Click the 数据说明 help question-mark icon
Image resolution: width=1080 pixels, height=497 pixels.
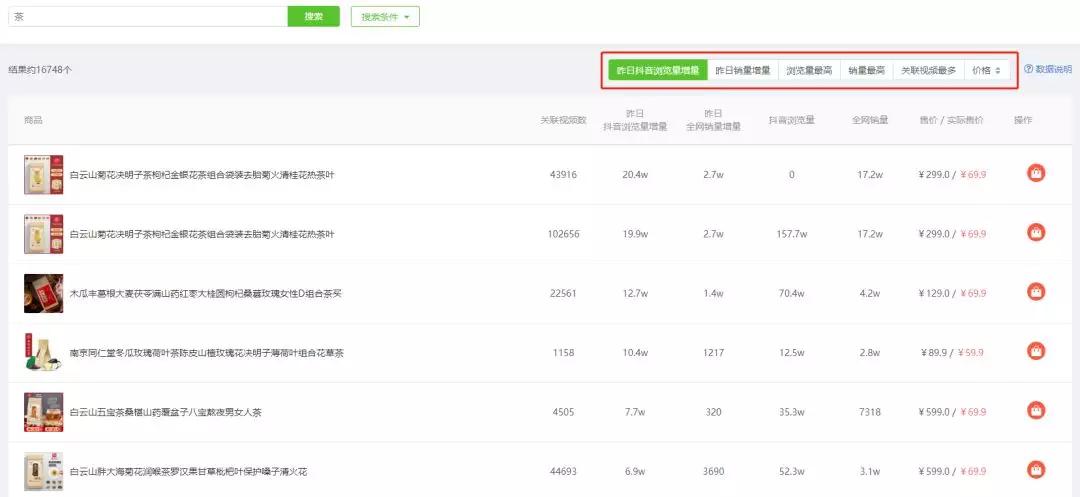[x=1028, y=70]
